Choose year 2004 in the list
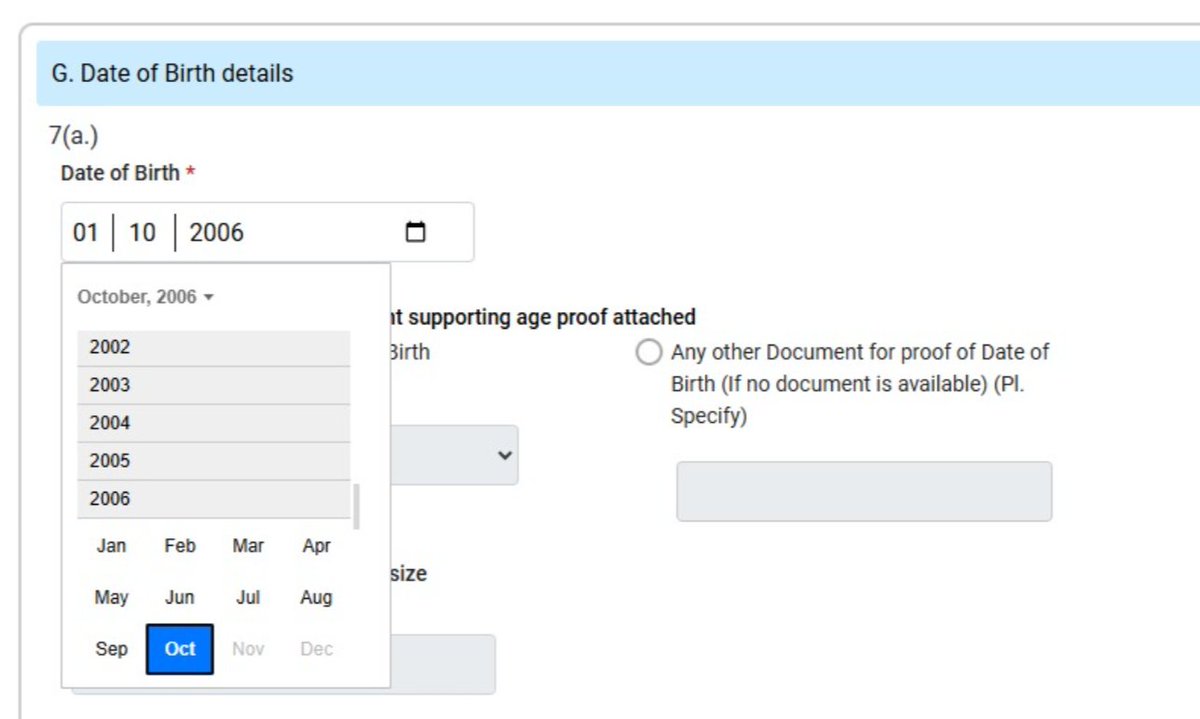The width and height of the screenshot is (1200, 719). pyautogui.click(x=214, y=423)
